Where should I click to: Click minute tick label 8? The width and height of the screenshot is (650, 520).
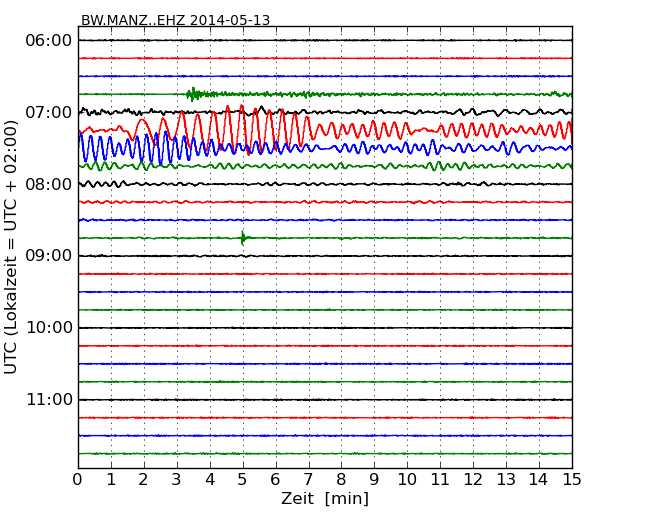tap(342, 480)
